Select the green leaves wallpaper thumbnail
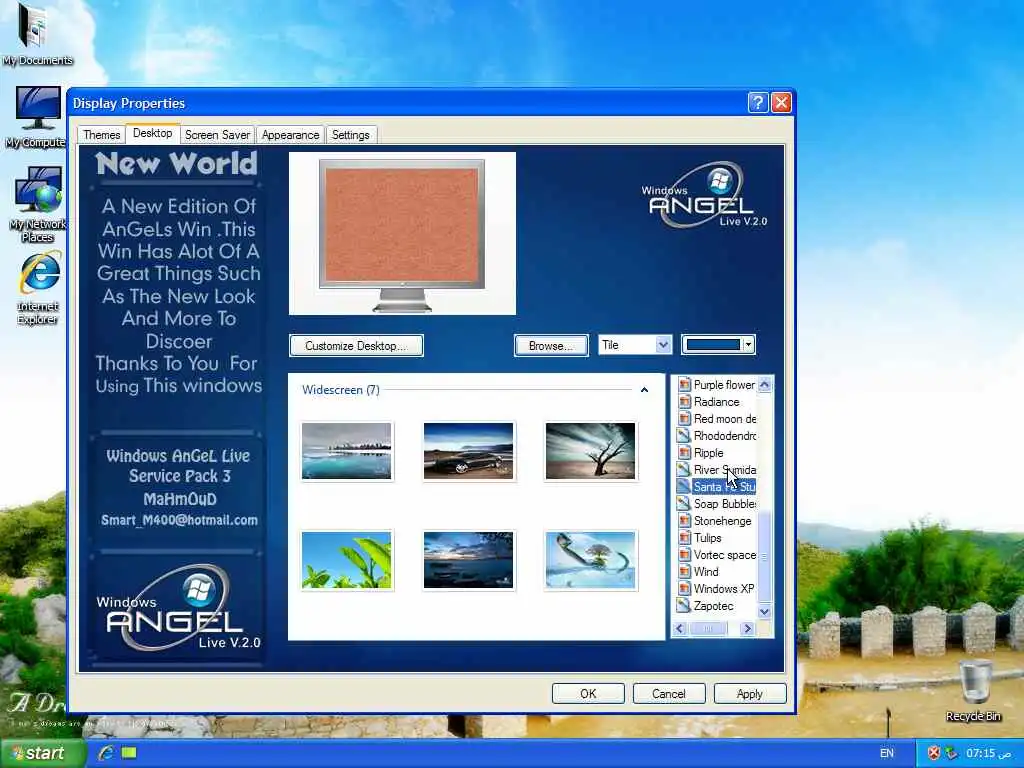 (x=347, y=560)
